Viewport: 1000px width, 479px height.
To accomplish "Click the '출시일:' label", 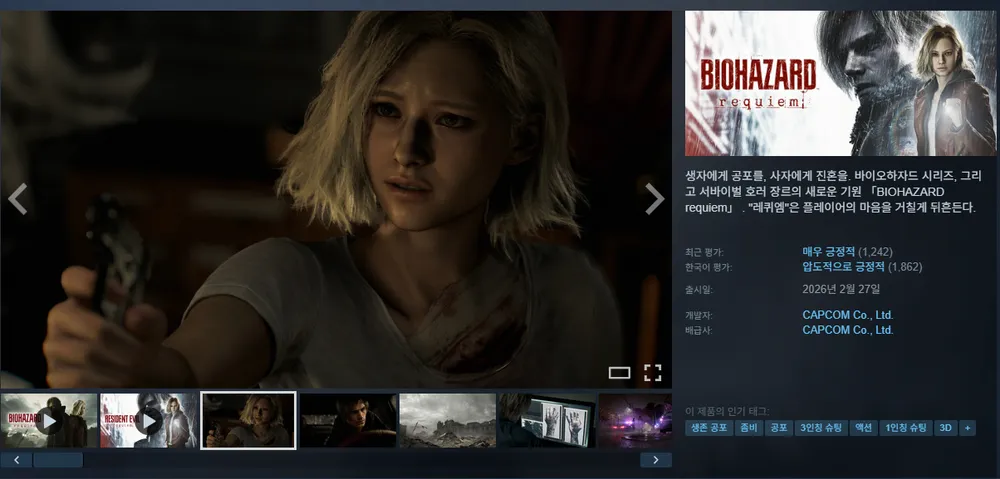I will pyautogui.click(x=700, y=290).
